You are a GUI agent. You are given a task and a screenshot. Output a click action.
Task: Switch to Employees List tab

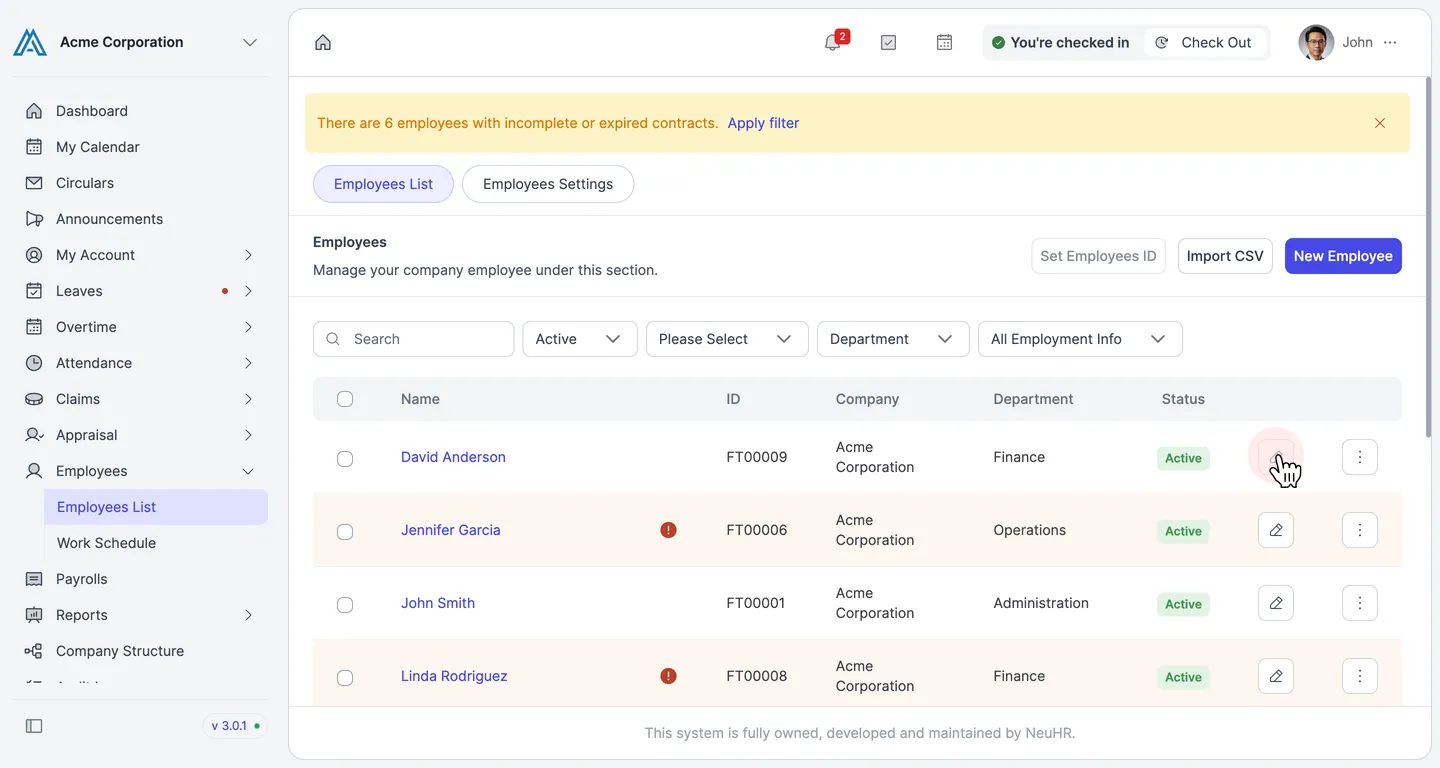[x=383, y=184]
